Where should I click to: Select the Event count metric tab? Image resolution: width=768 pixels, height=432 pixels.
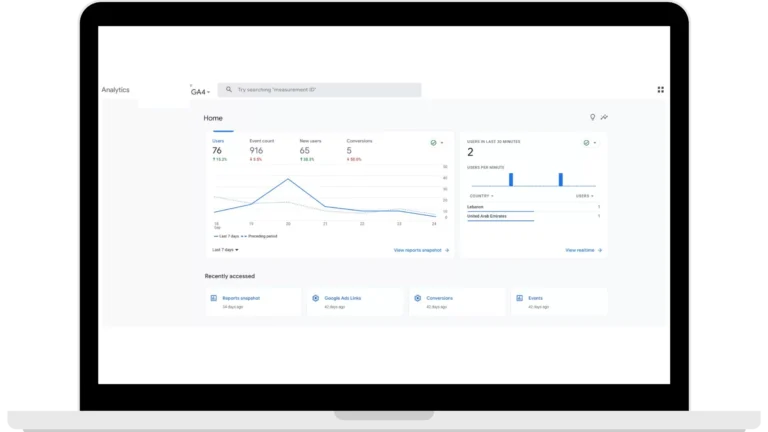(x=262, y=150)
